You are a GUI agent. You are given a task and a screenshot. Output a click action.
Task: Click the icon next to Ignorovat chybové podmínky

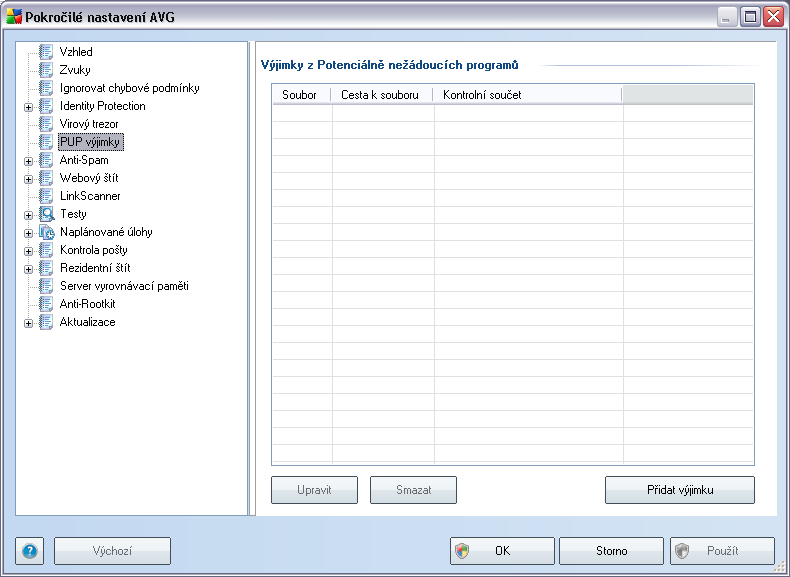(x=46, y=88)
